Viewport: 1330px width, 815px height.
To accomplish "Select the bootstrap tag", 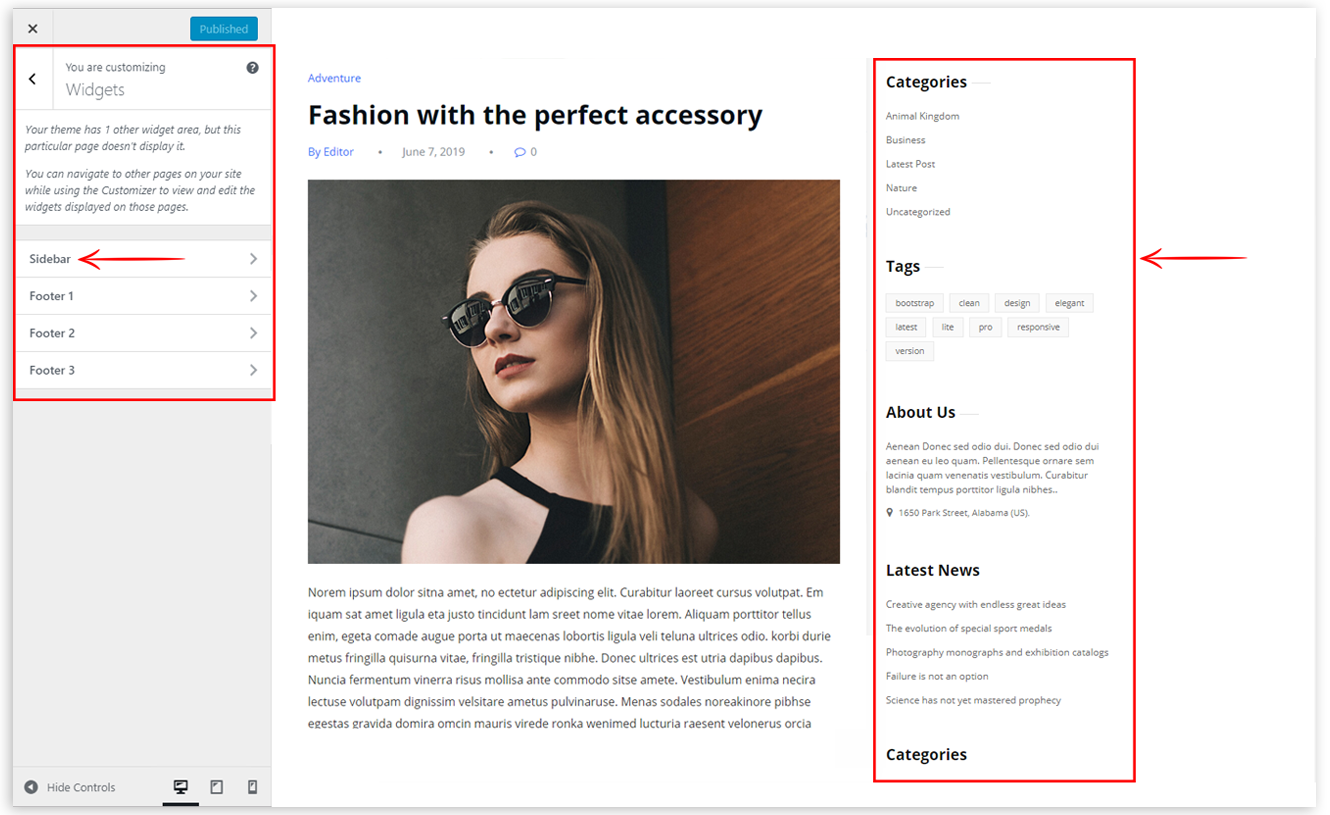I will 914,303.
